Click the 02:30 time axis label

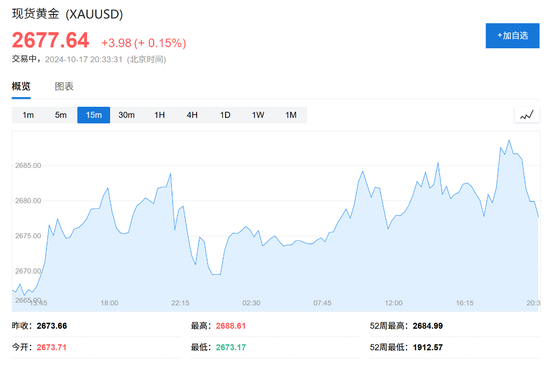point(251,303)
